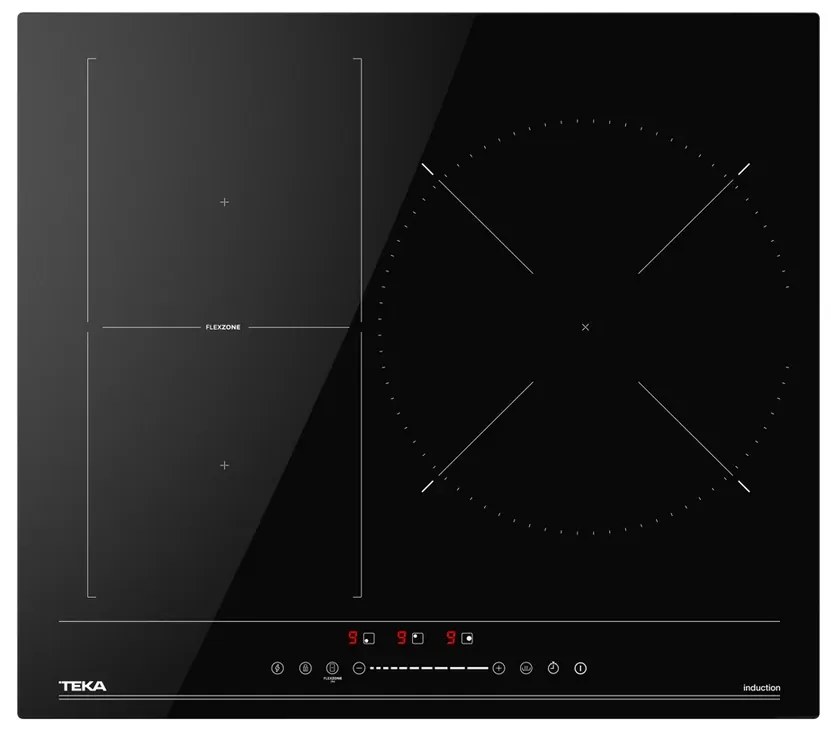Screen dimensions: 831x732
Task: Activate the Power Boost lightning icon
Action: 277,667
